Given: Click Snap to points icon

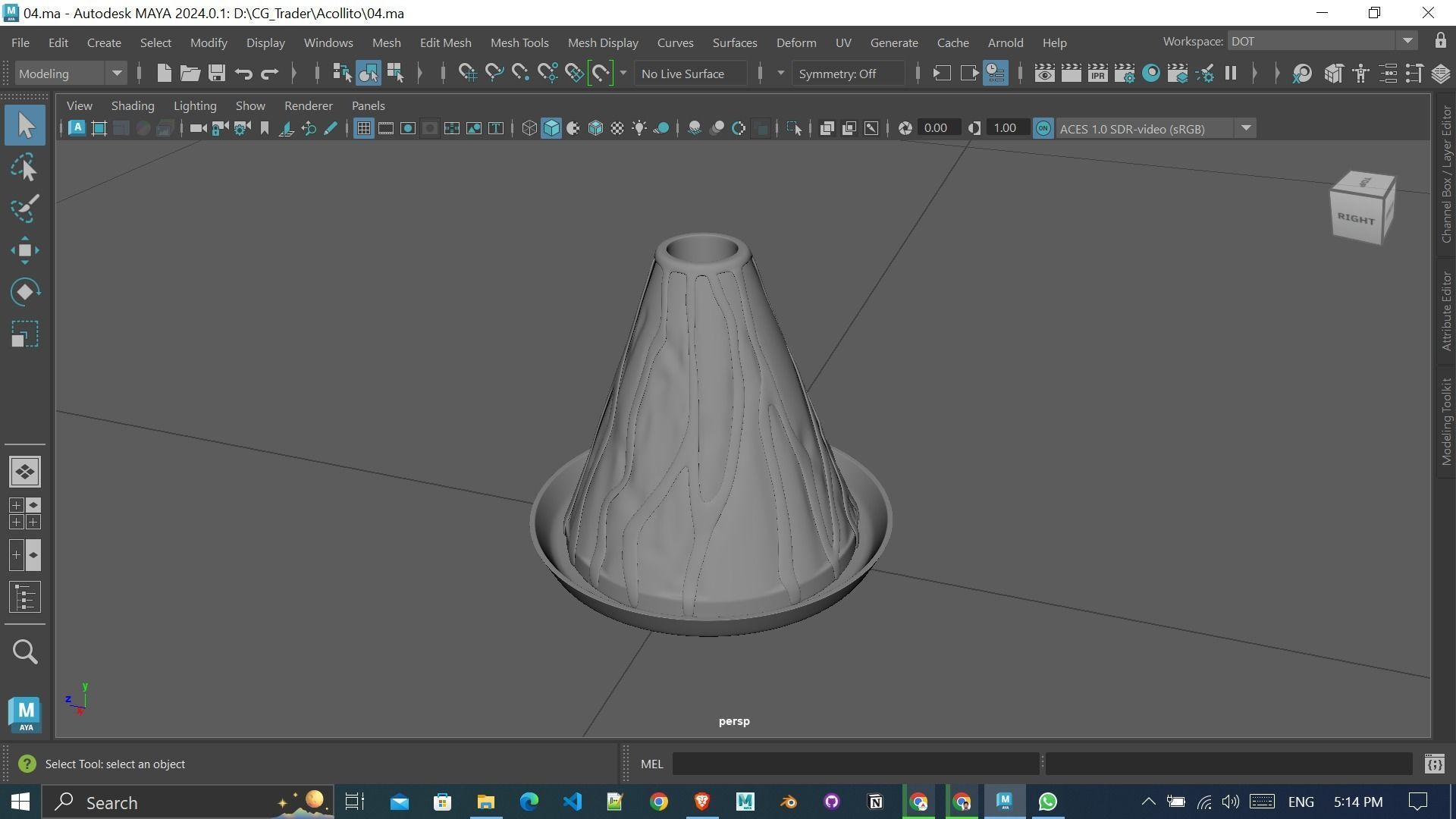Looking at the screenshot, I should point(521,74).
